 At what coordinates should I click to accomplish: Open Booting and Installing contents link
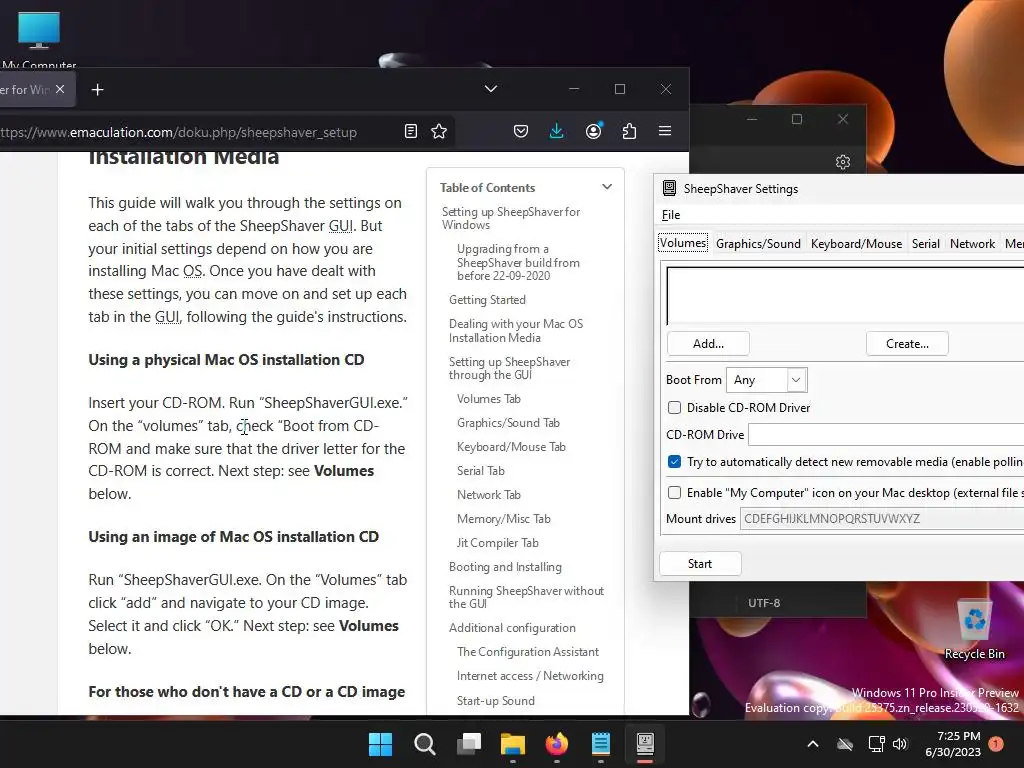tap(505, 567)
